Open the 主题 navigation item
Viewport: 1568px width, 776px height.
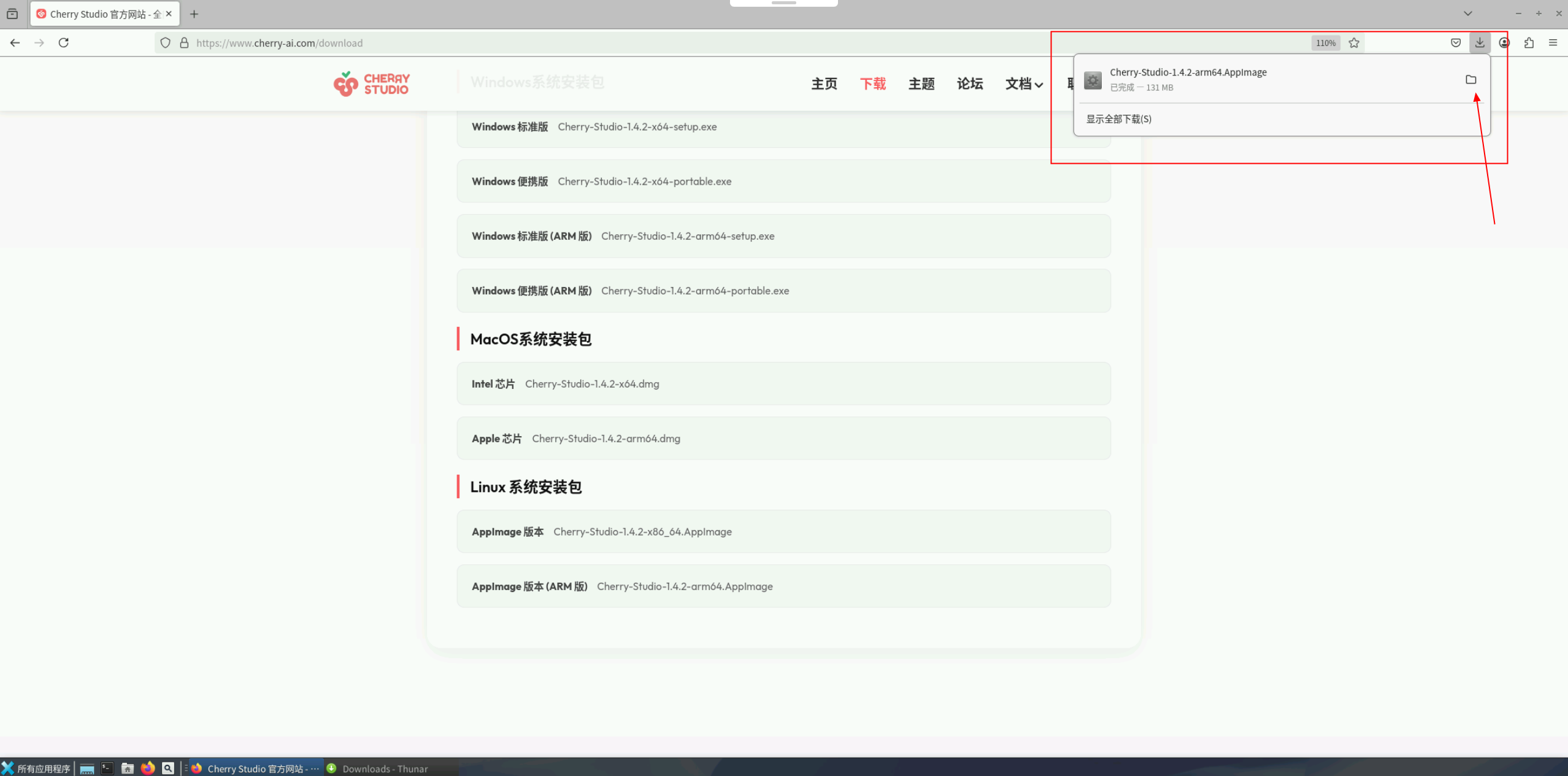tap(921, 84)
